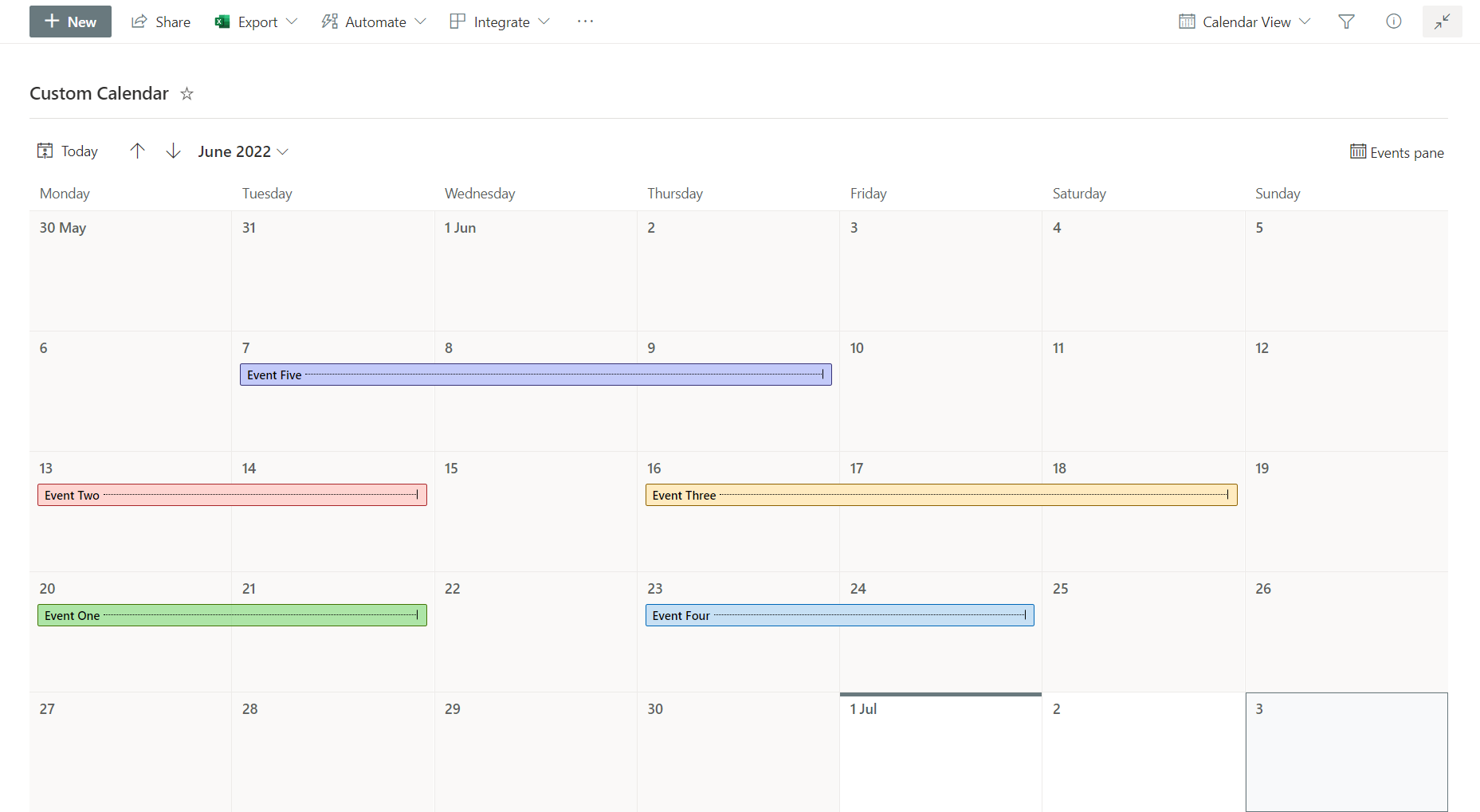Open the information details pane icon
The image size is (1480, 812).
click(x=1393, y=22)
